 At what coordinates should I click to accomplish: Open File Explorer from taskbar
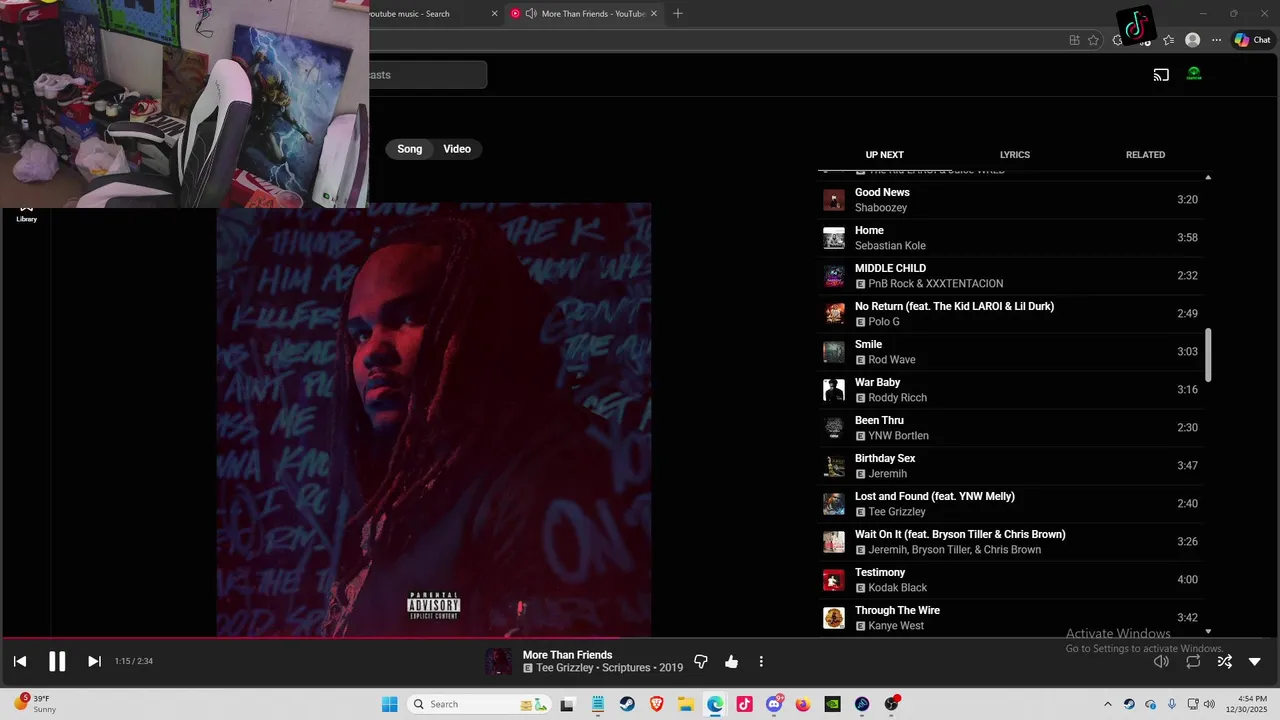686,704
